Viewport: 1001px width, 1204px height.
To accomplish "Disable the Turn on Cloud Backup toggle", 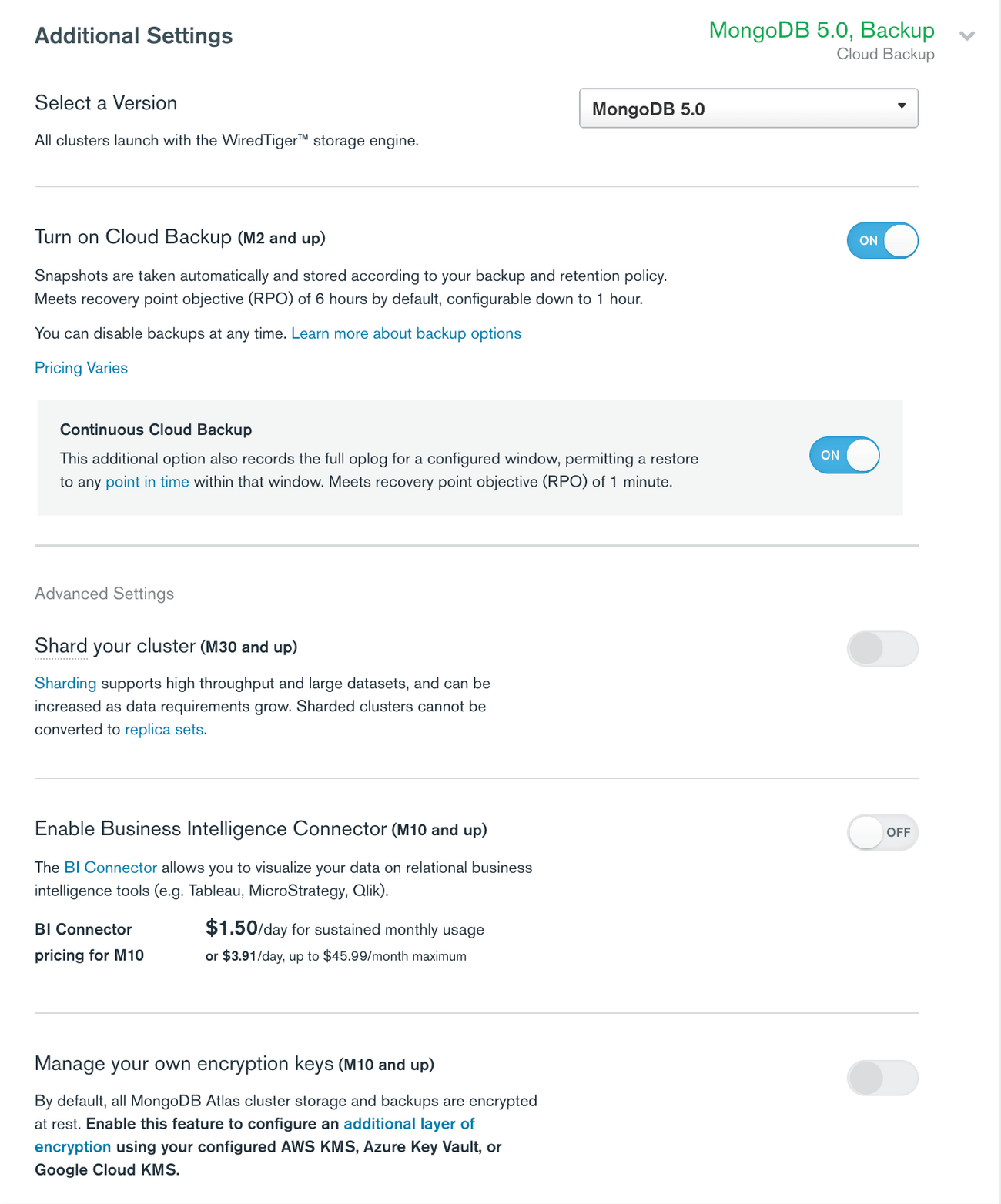I will pos(882,240).
